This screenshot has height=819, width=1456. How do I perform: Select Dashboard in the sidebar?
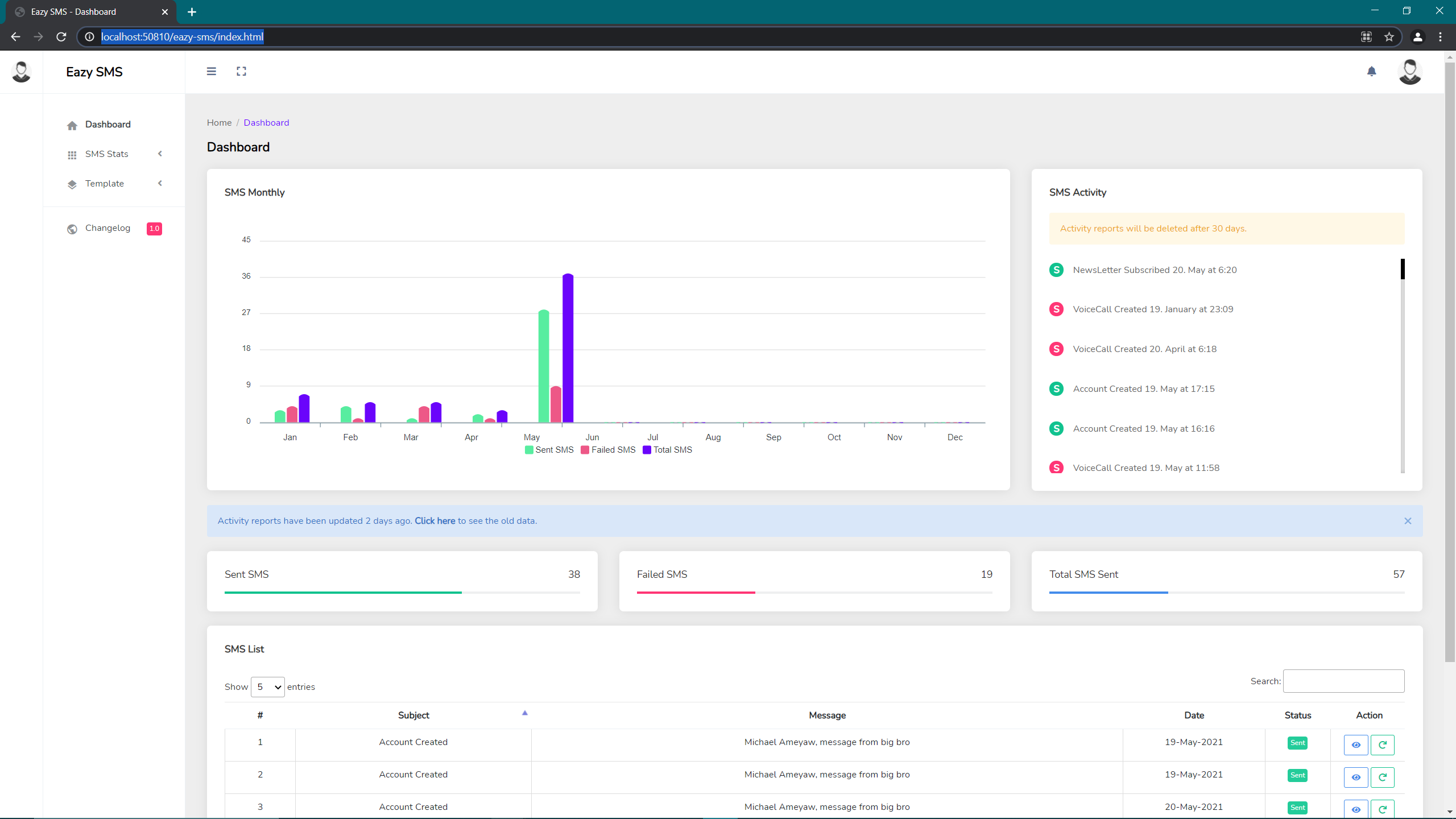click(x=107, y=125)
